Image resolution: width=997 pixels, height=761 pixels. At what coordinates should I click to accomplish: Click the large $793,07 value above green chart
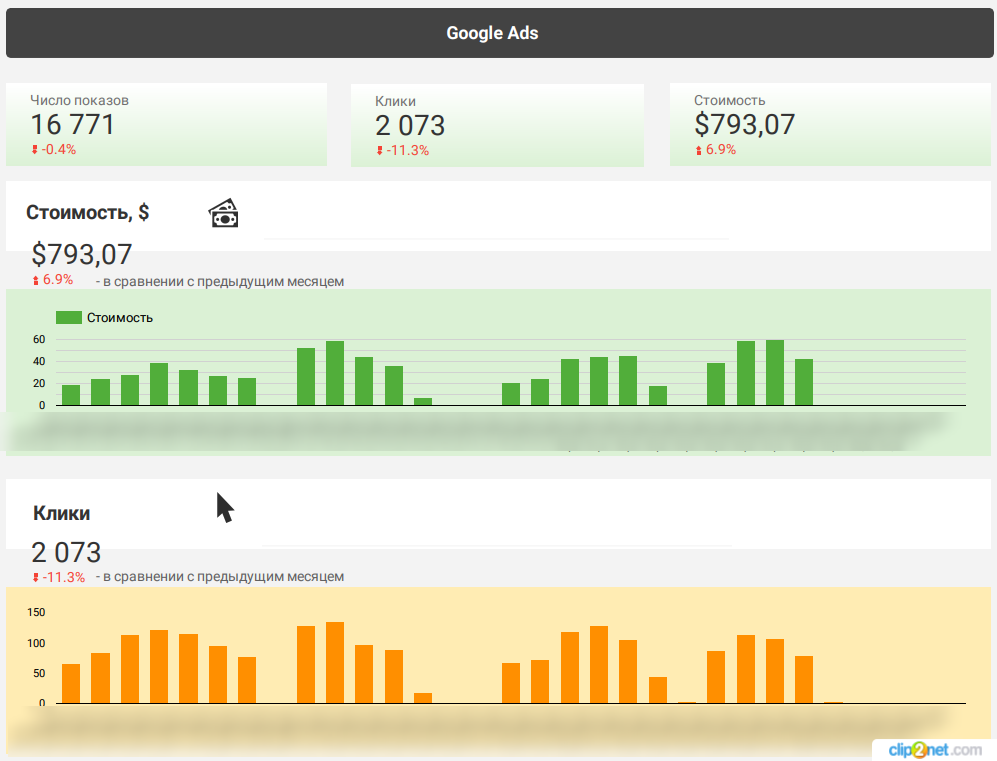82,255
